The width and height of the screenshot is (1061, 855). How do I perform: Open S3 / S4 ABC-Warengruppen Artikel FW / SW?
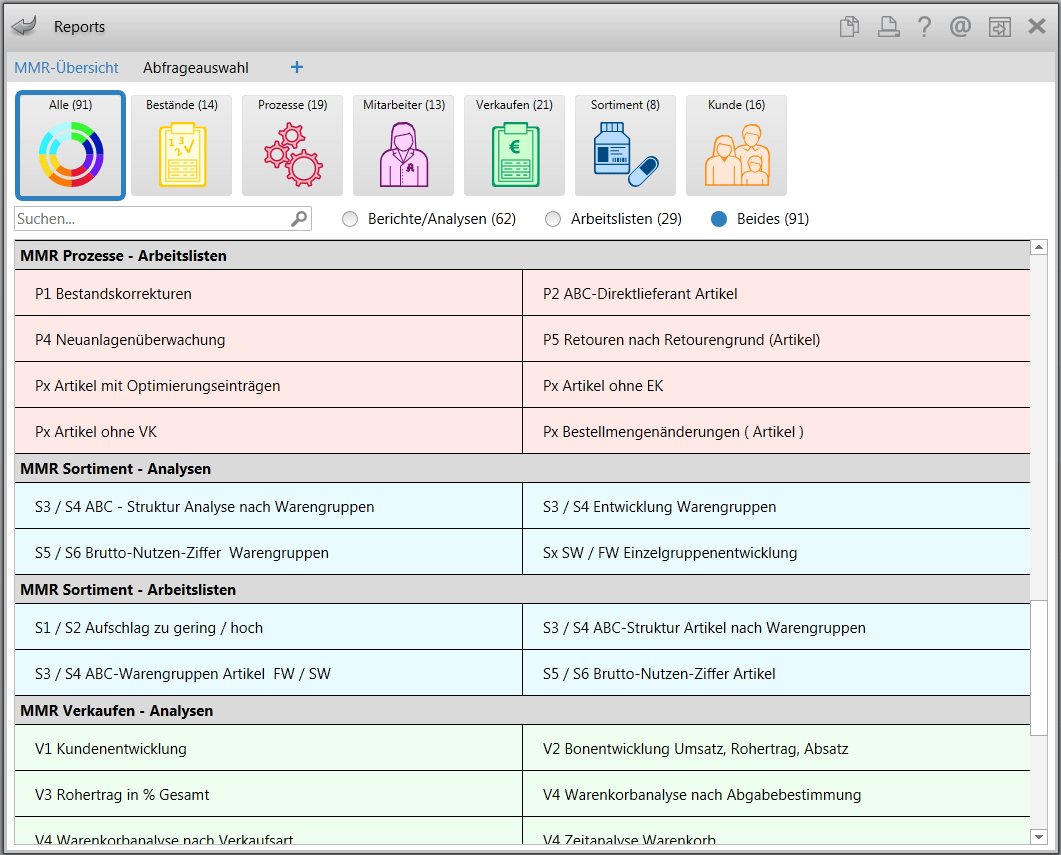pos(268,674)
